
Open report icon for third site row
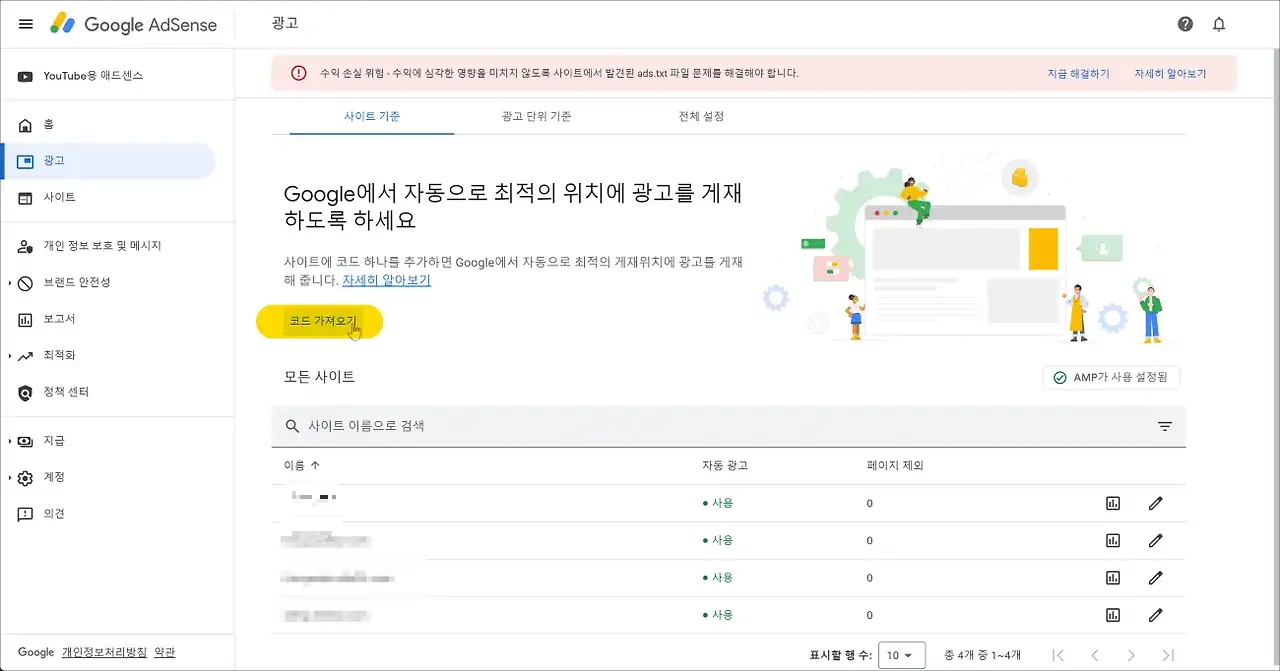[x=1113, y=577]
